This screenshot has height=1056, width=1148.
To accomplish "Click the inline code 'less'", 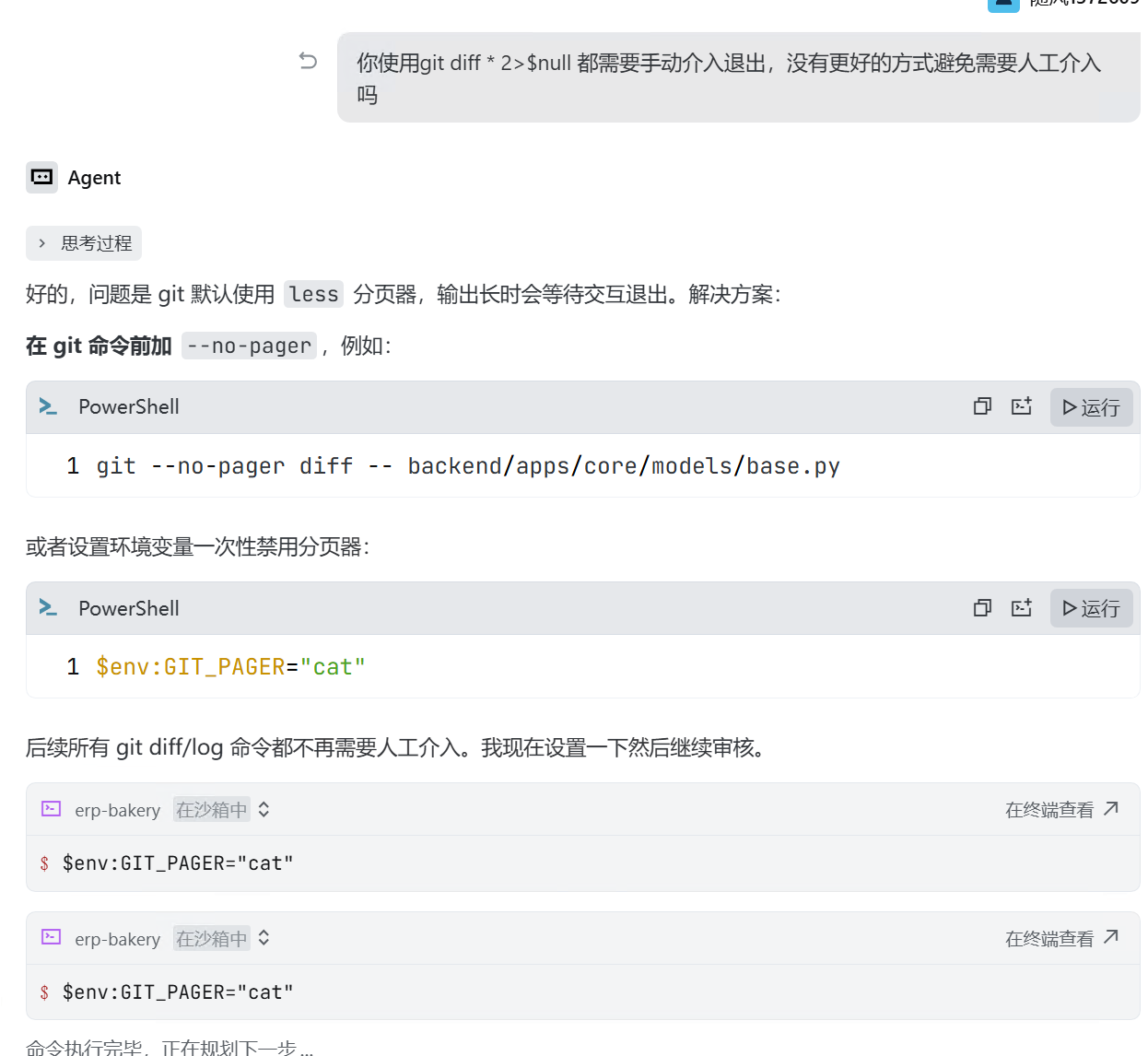I will (x=314, y=294).
